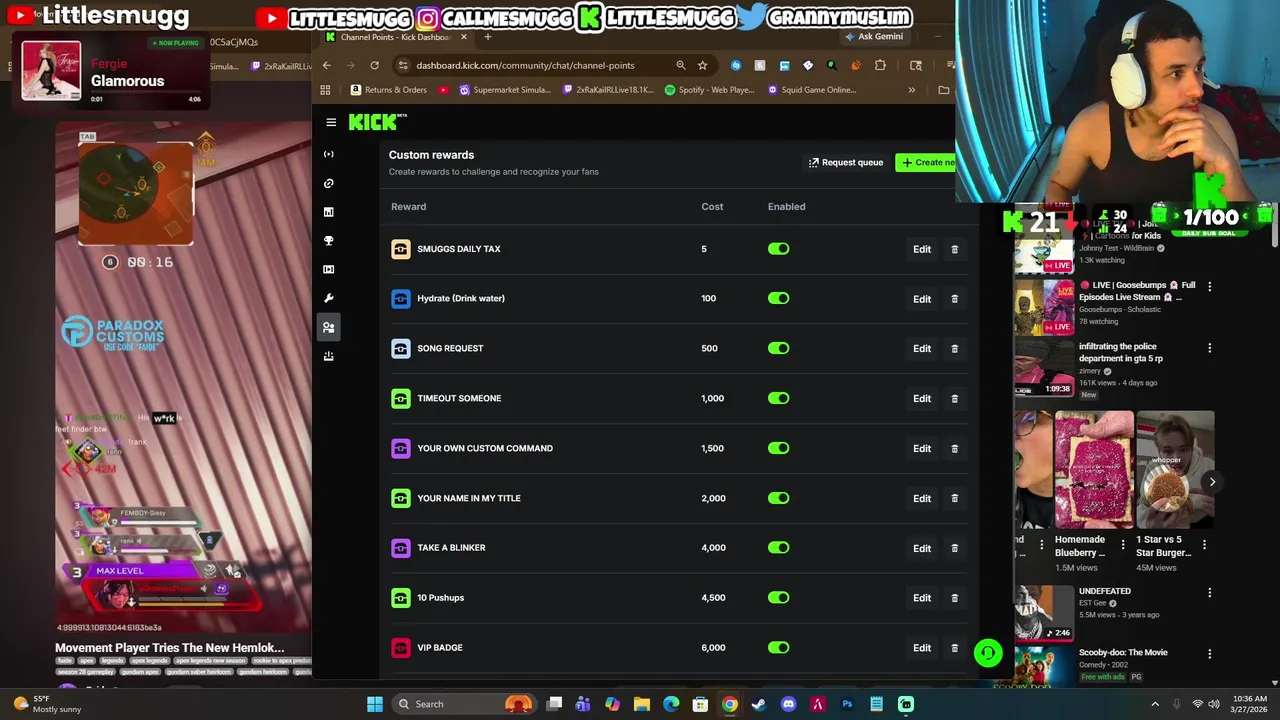Toggle SONG REQUEST enabled switch
Viewport: 1280px width, 720px height.
(778, 348)
